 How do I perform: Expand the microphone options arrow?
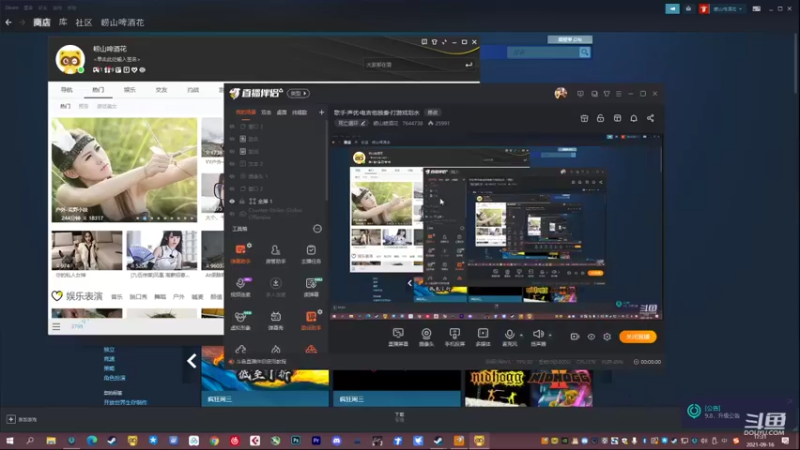tap(521, 335)
